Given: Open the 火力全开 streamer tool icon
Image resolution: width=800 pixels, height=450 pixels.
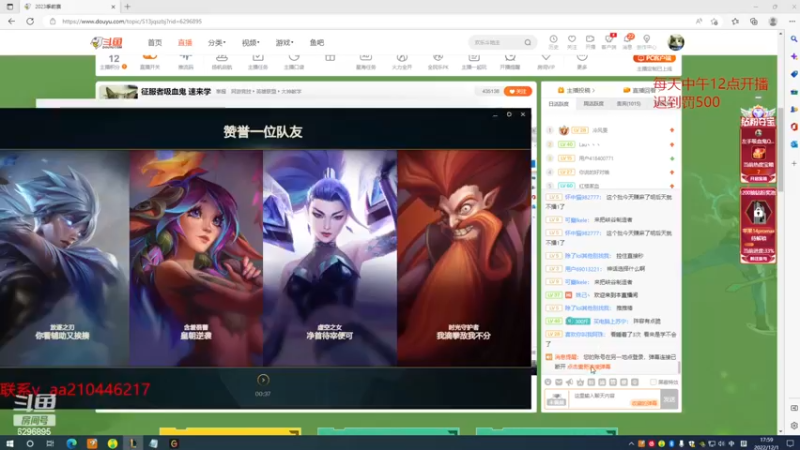Looking at the screenshot, I should (x=402, y=61).
